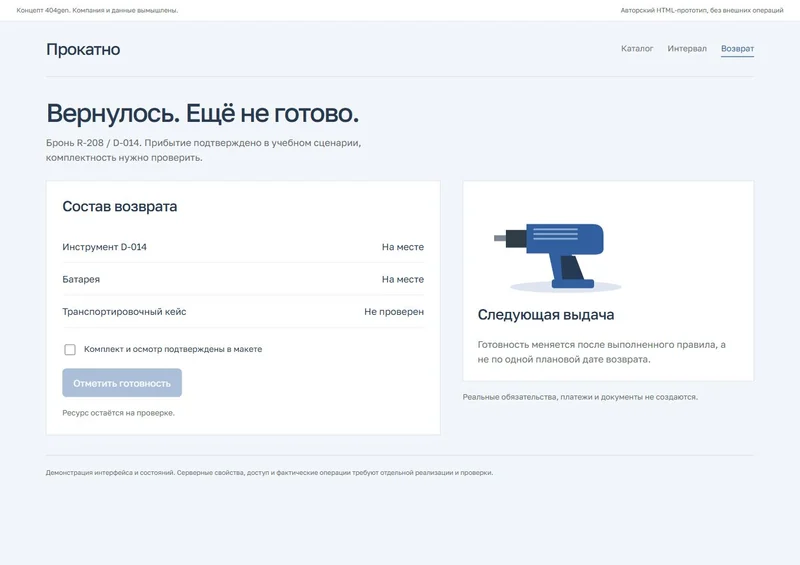Click the Концепт 404gen top banner text

click(97, 10)
